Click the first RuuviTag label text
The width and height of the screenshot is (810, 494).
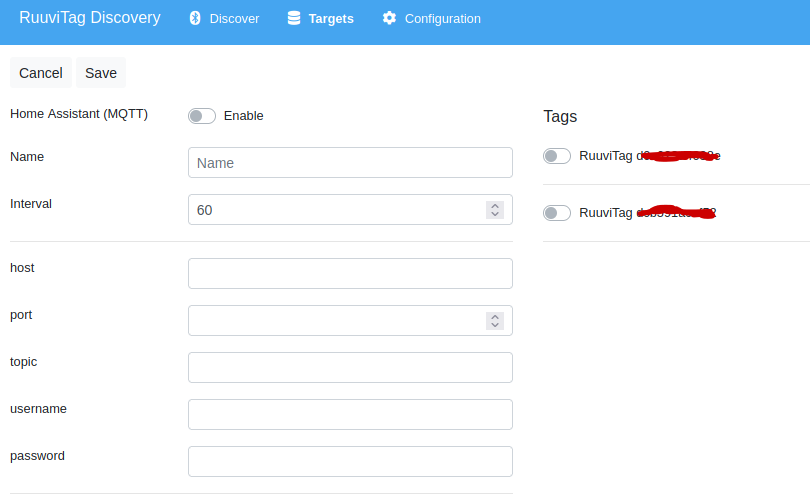click(x=649, y=156)
